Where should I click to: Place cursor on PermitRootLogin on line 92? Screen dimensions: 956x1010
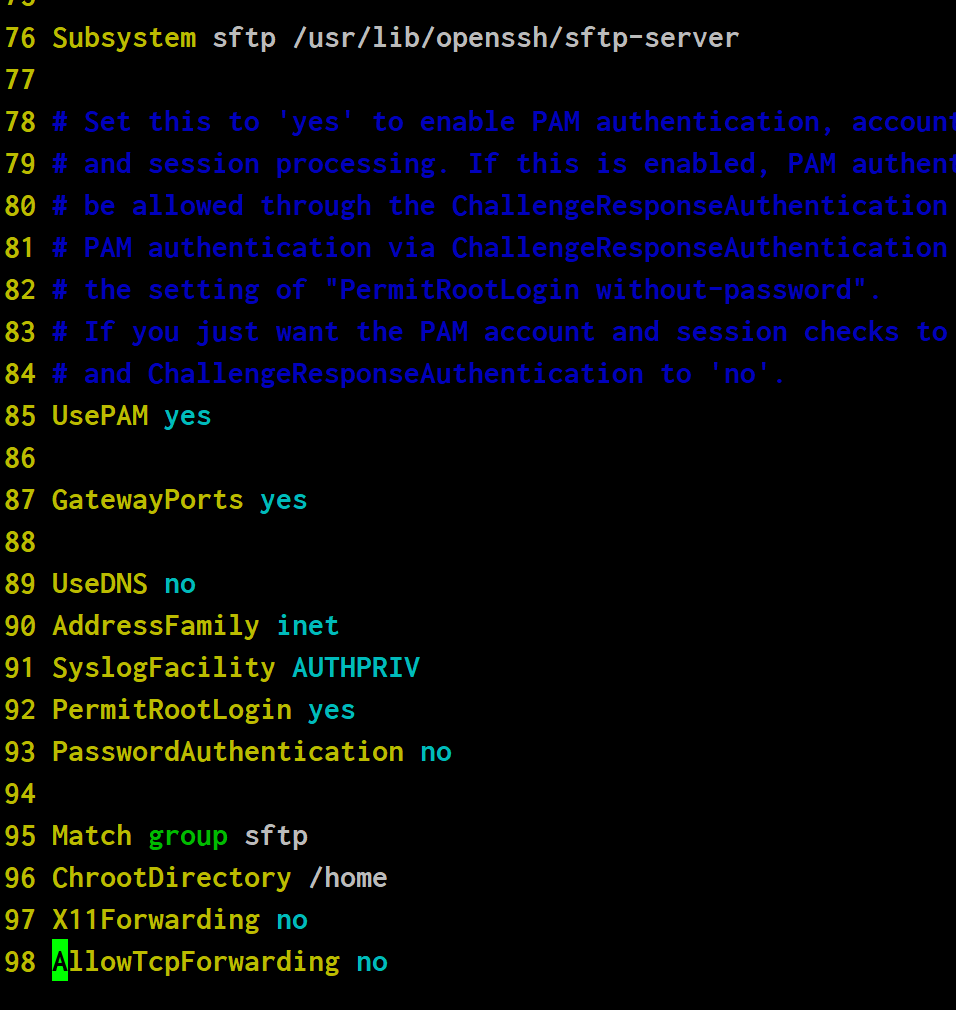(x=172, y=710)
